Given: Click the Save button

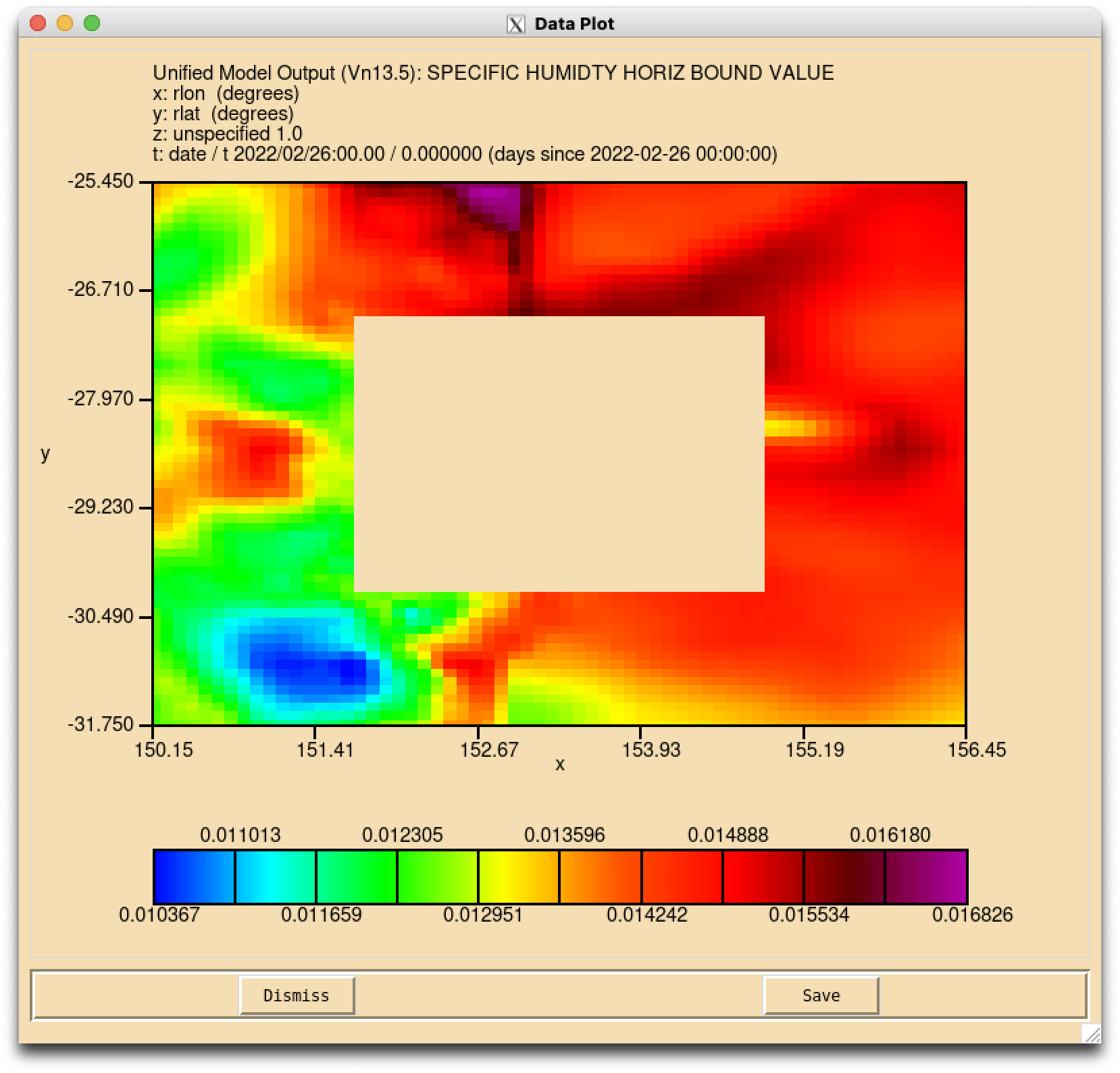Looking at the screenshot, I should 821,995.
